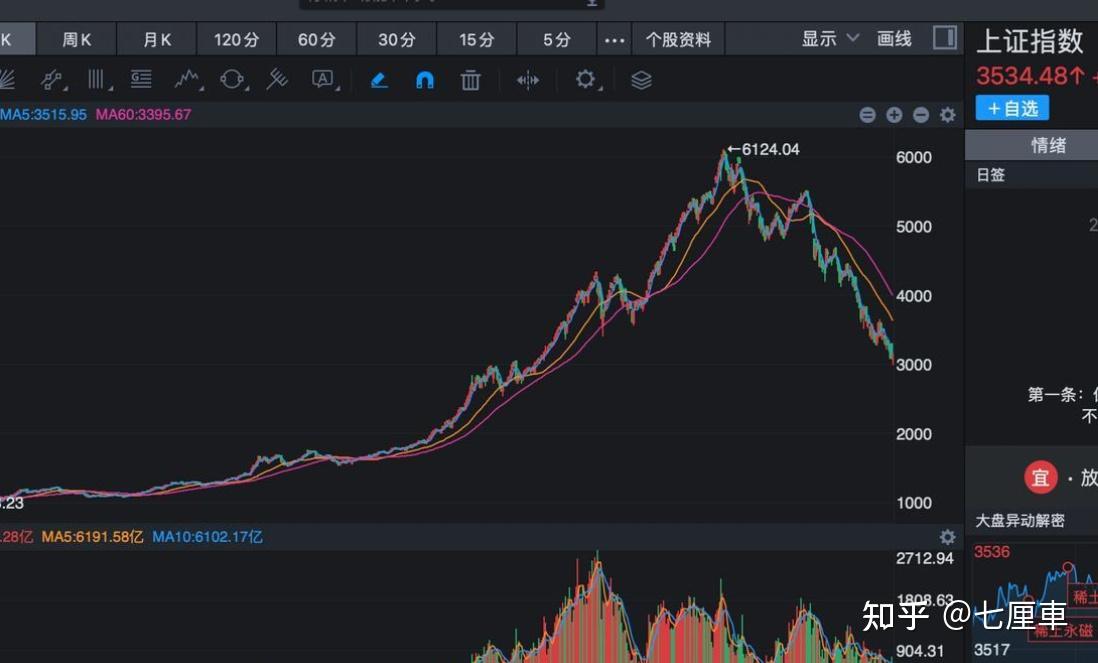Select the Gann tools icon
This screenshot has width=1098, height=663.
click(x=277, y=80)
